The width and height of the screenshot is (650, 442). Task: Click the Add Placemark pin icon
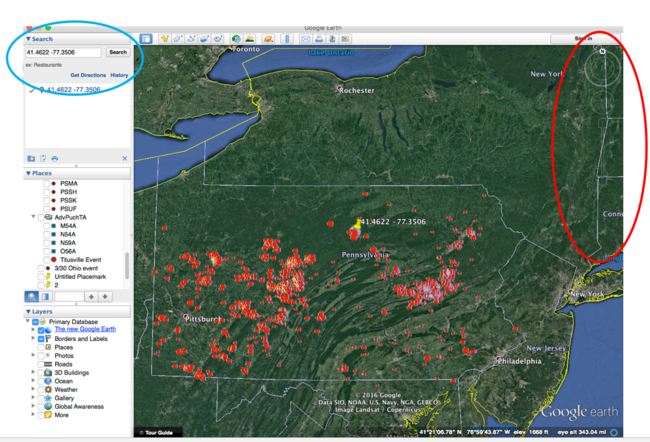(165, 38)
